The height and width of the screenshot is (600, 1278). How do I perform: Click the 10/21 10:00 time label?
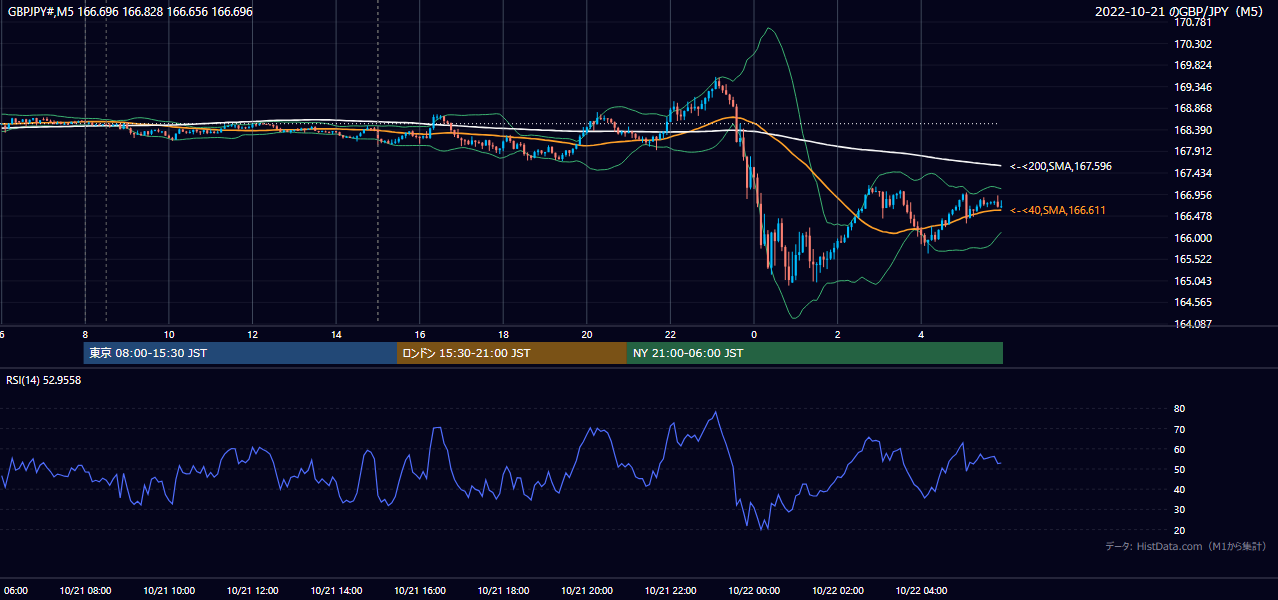click(x=169, y=591)
